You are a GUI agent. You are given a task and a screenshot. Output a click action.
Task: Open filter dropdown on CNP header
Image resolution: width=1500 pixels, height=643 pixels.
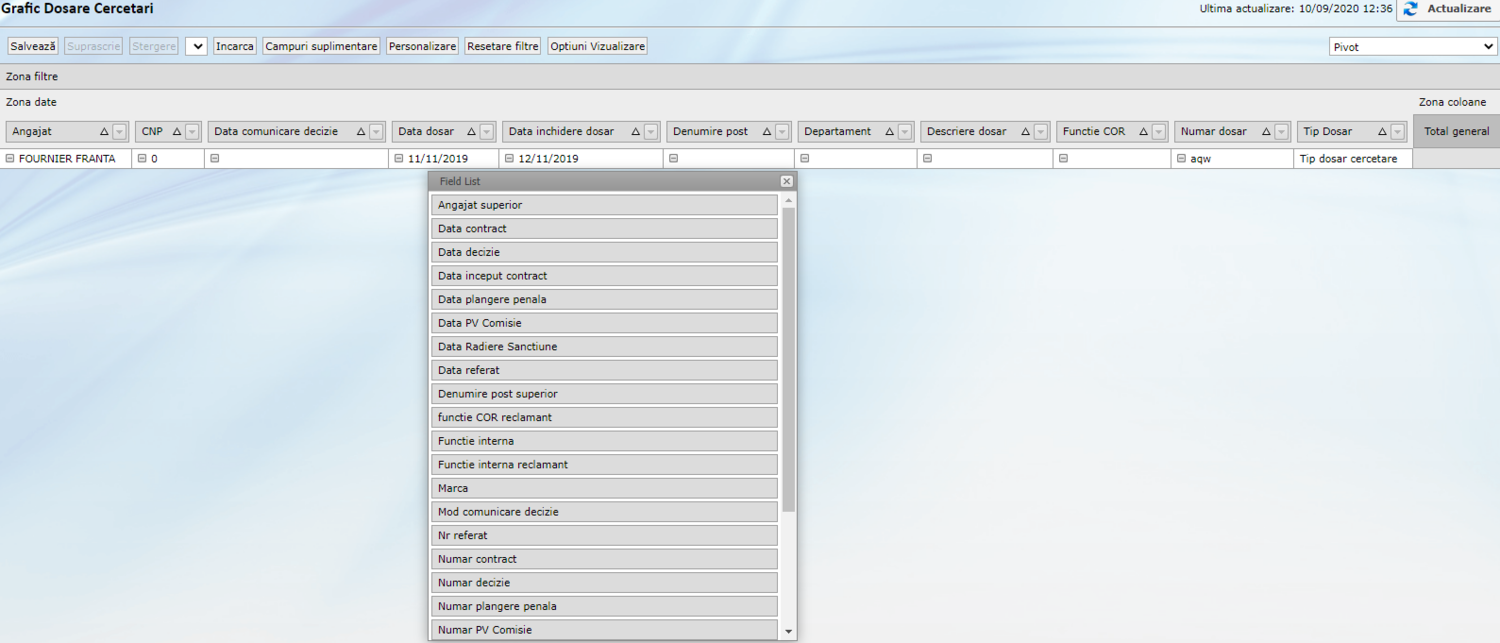click(192, 132)
